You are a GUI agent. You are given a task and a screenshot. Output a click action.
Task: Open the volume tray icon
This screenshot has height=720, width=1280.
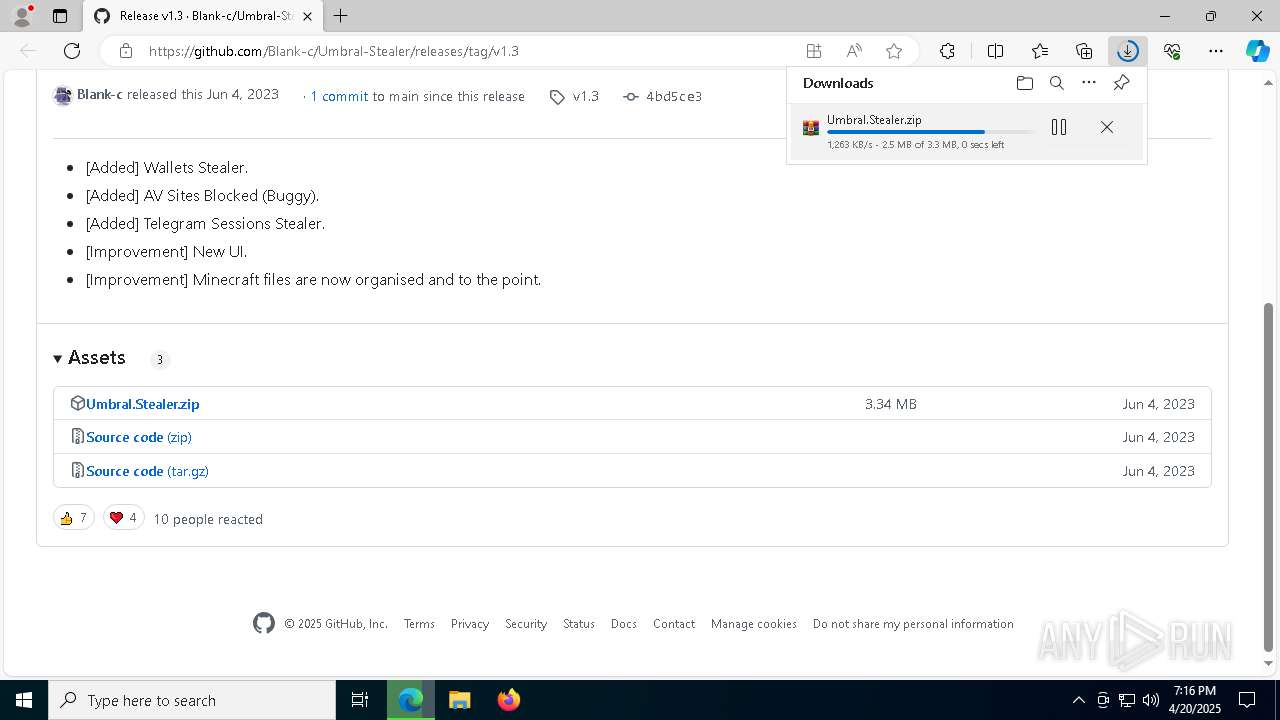1151,700
